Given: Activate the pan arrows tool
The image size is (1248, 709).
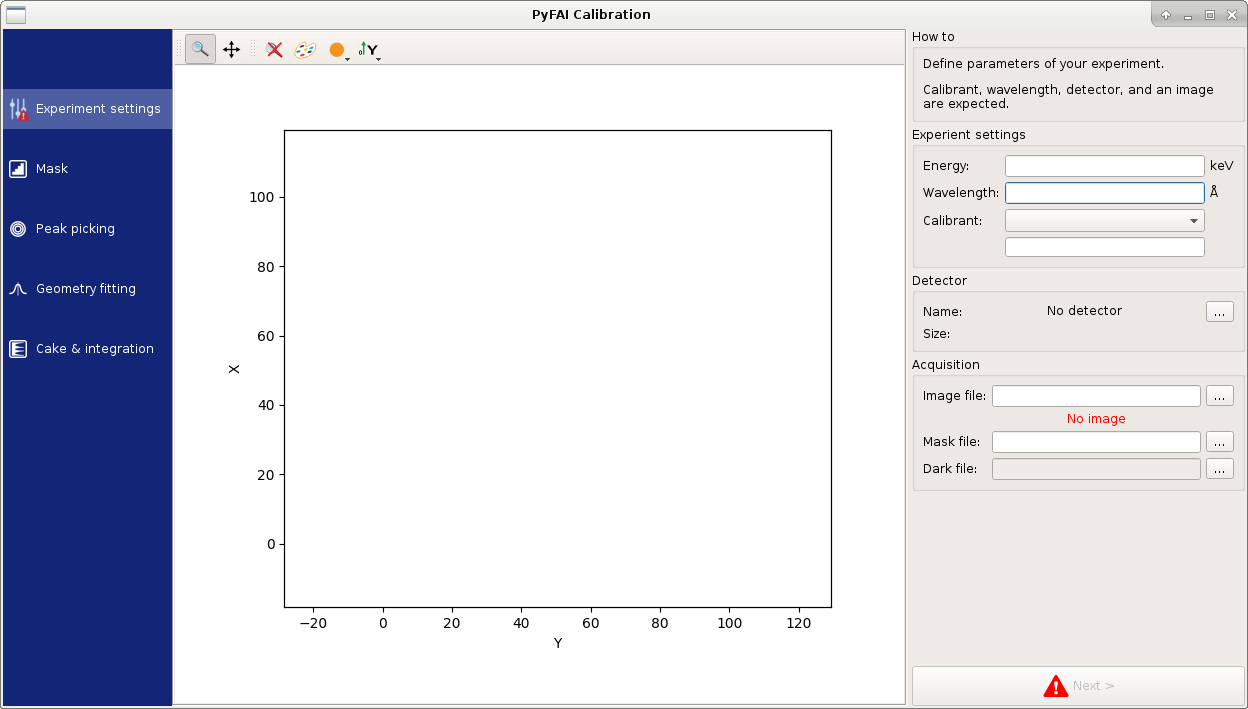Looking at the screenshot, I should pyautogui.click(x=231, y=49).
